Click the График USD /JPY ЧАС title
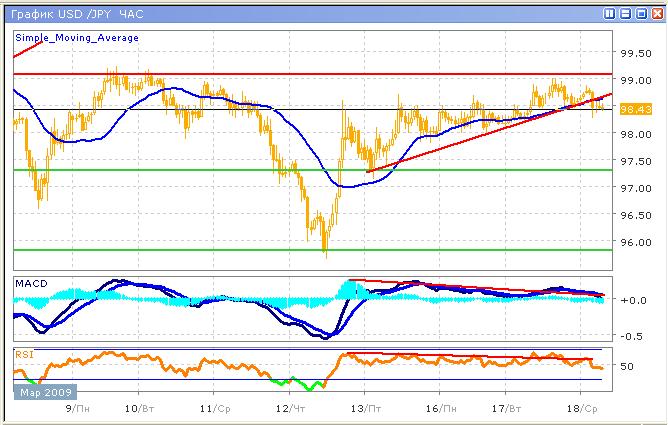Image resolution: width=668 pixels, height=425 pixels. 68,12
